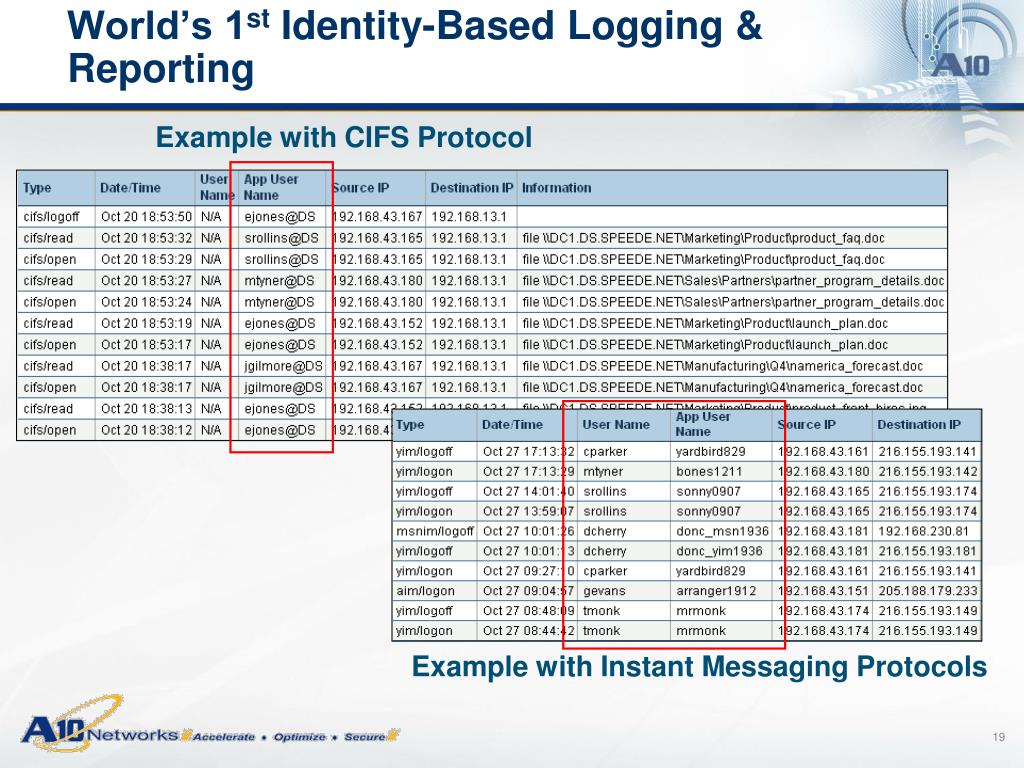This screenshot has width=1024, height=768.
Task: Select the 'Oct 27 17:13:32' timestamp
Action: [x=528, y=452]
